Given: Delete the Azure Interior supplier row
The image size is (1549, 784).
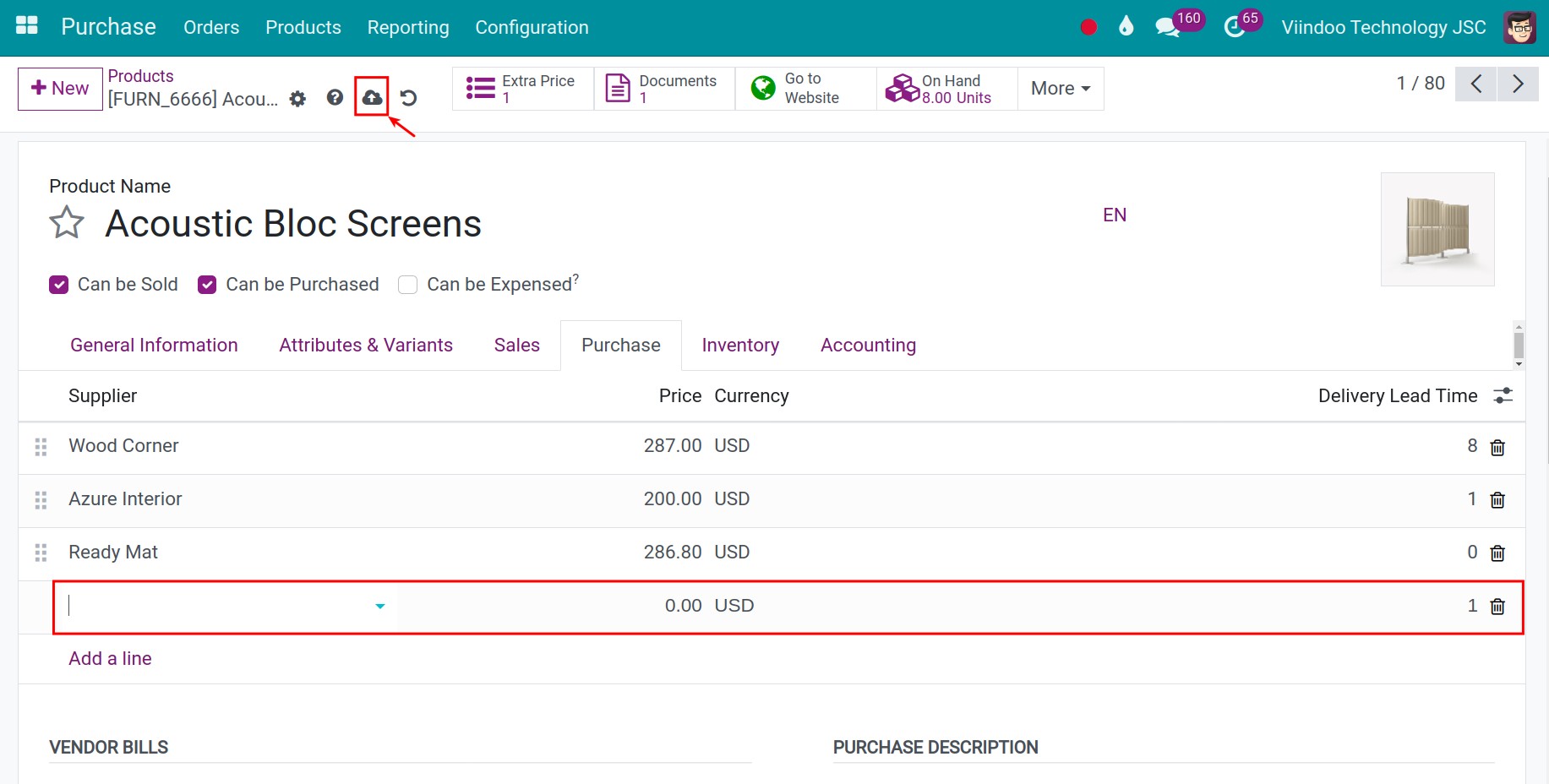Looking at the screenshot, I should click(1497, 500).
